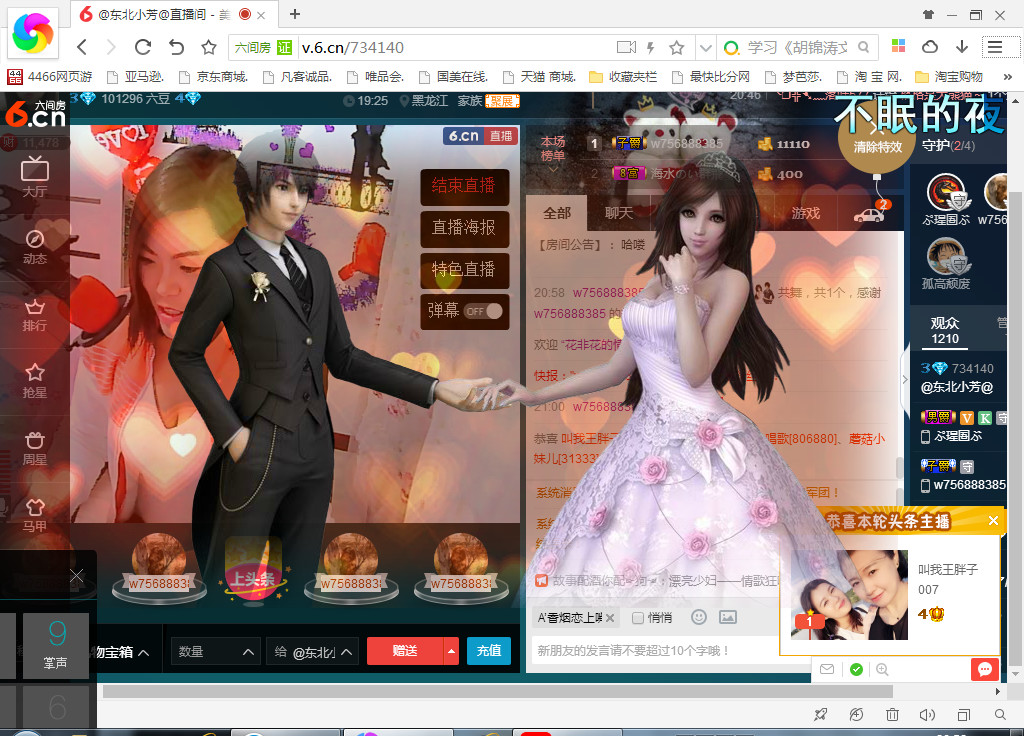The width and height of the screenshot is (1024, 736).
Task: Open the 收藏夹栏 bookmarks folder
Action: tap(623, 77)
